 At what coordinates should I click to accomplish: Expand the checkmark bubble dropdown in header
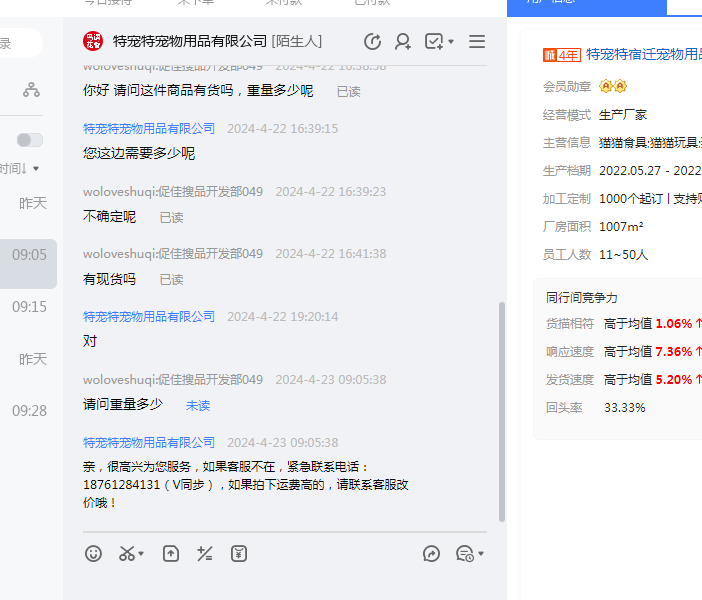coord(451,42)
